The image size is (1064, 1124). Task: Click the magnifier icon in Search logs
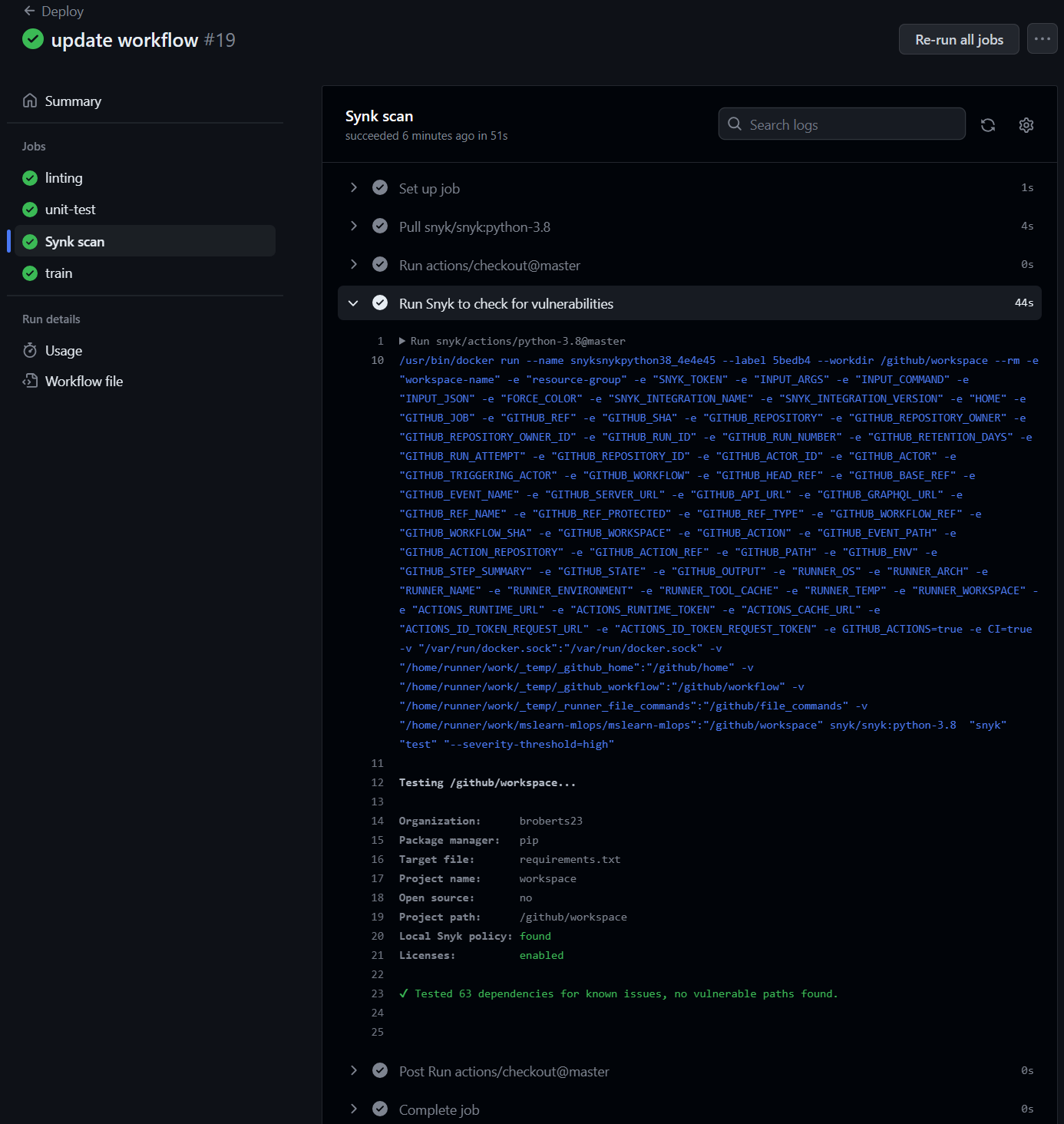(x=734, y=124)
